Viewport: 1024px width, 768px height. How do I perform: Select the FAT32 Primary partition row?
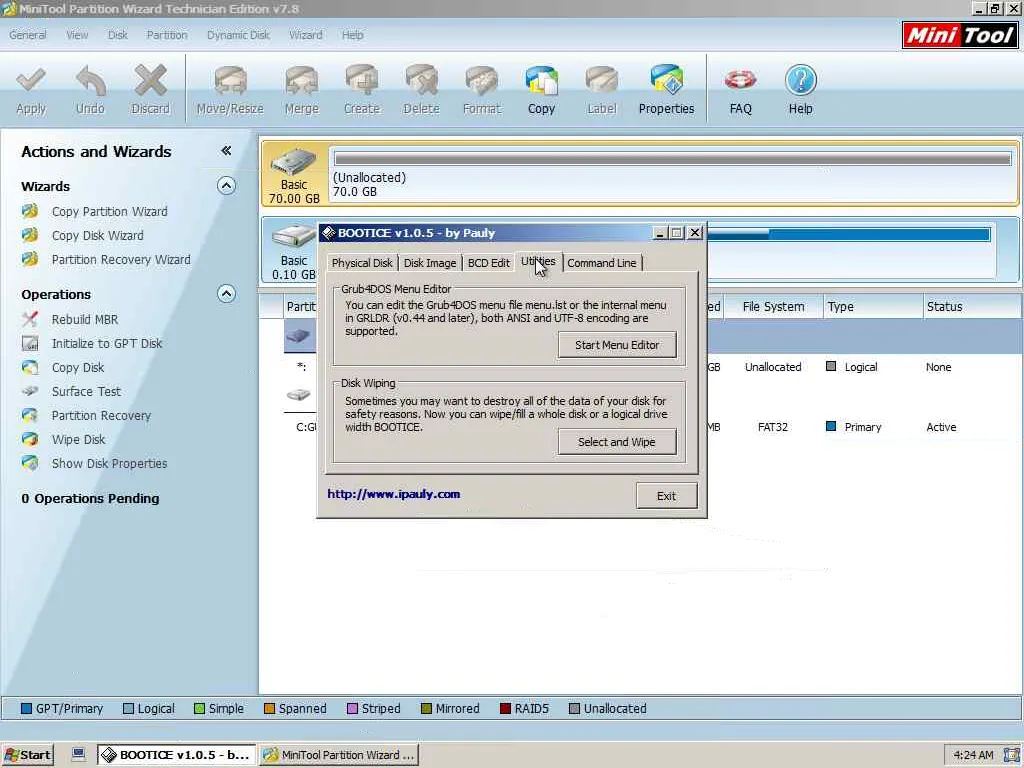tap(653, 427)
